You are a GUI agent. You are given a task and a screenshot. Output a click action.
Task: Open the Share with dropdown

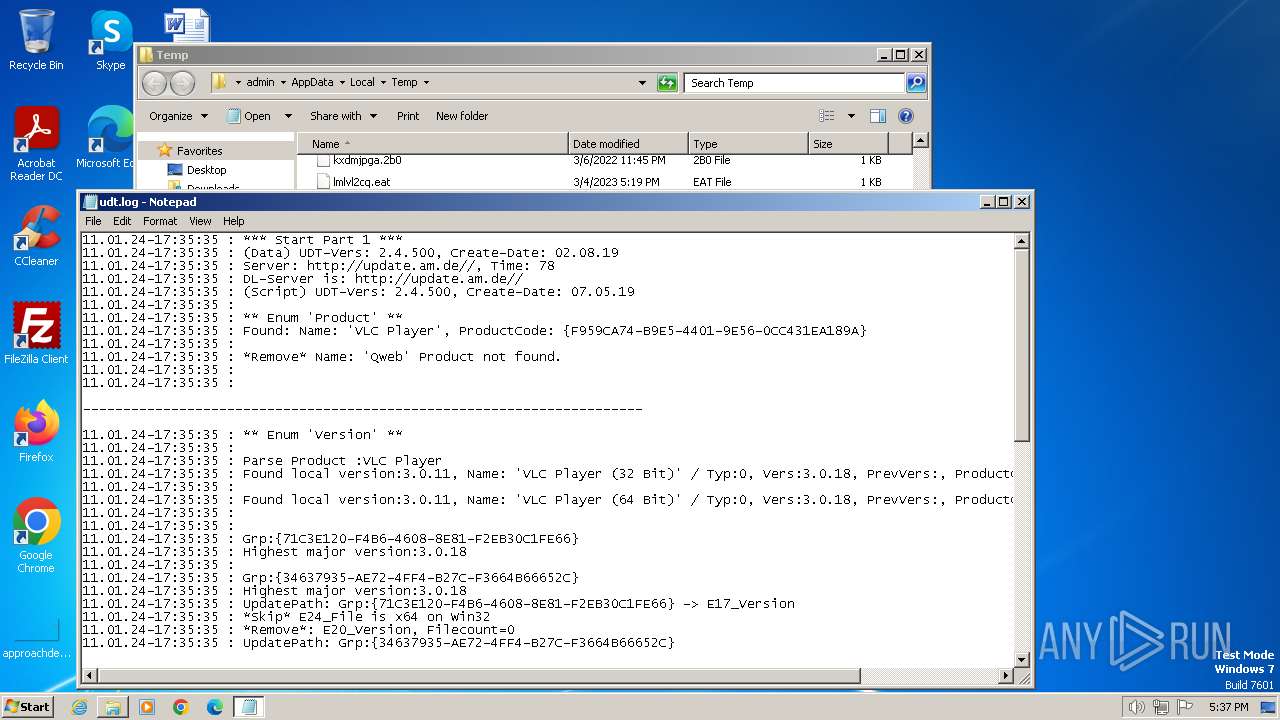(x=343, y=116)
